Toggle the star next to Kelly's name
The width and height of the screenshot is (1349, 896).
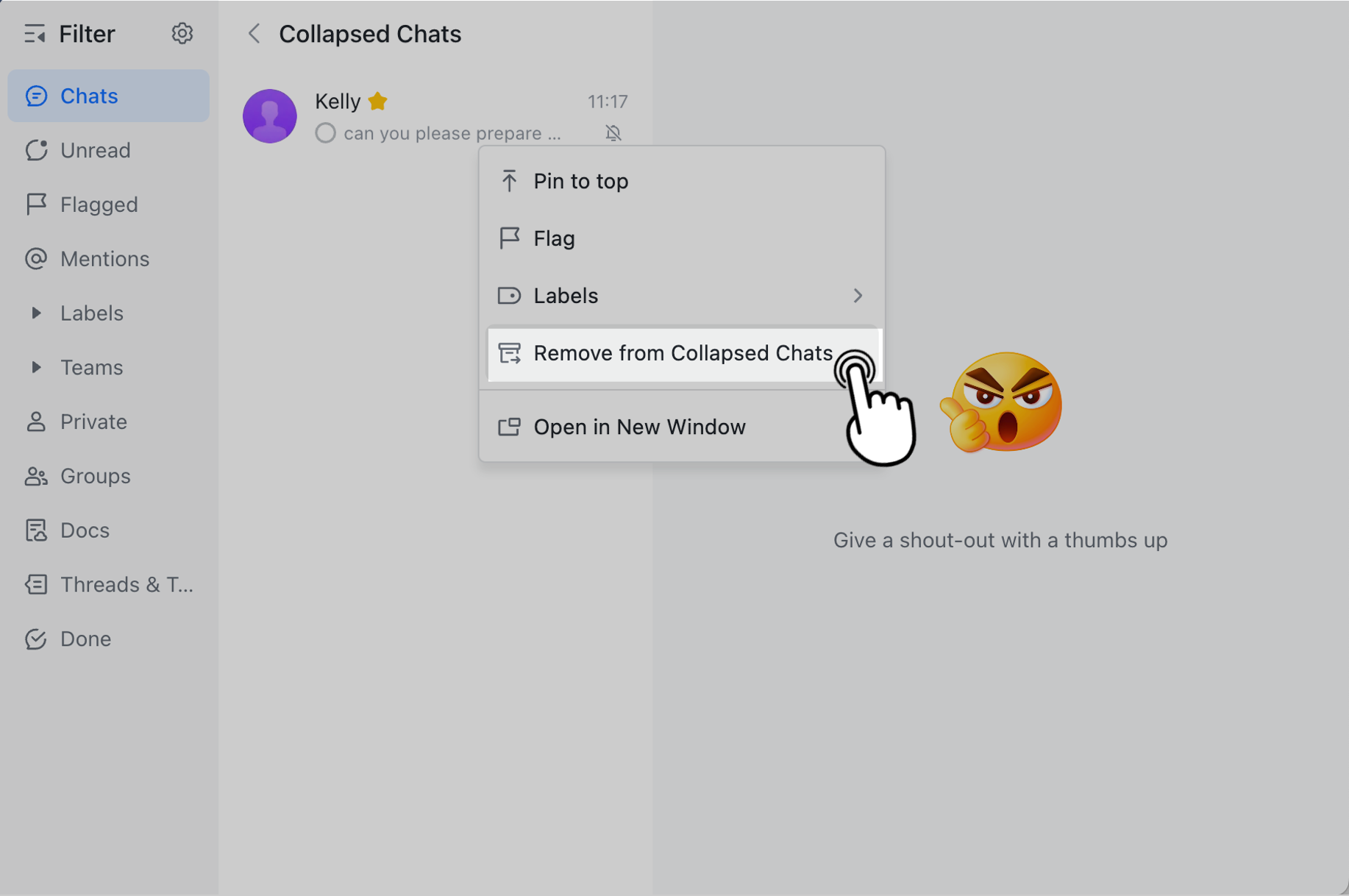[x=377, y=102]
